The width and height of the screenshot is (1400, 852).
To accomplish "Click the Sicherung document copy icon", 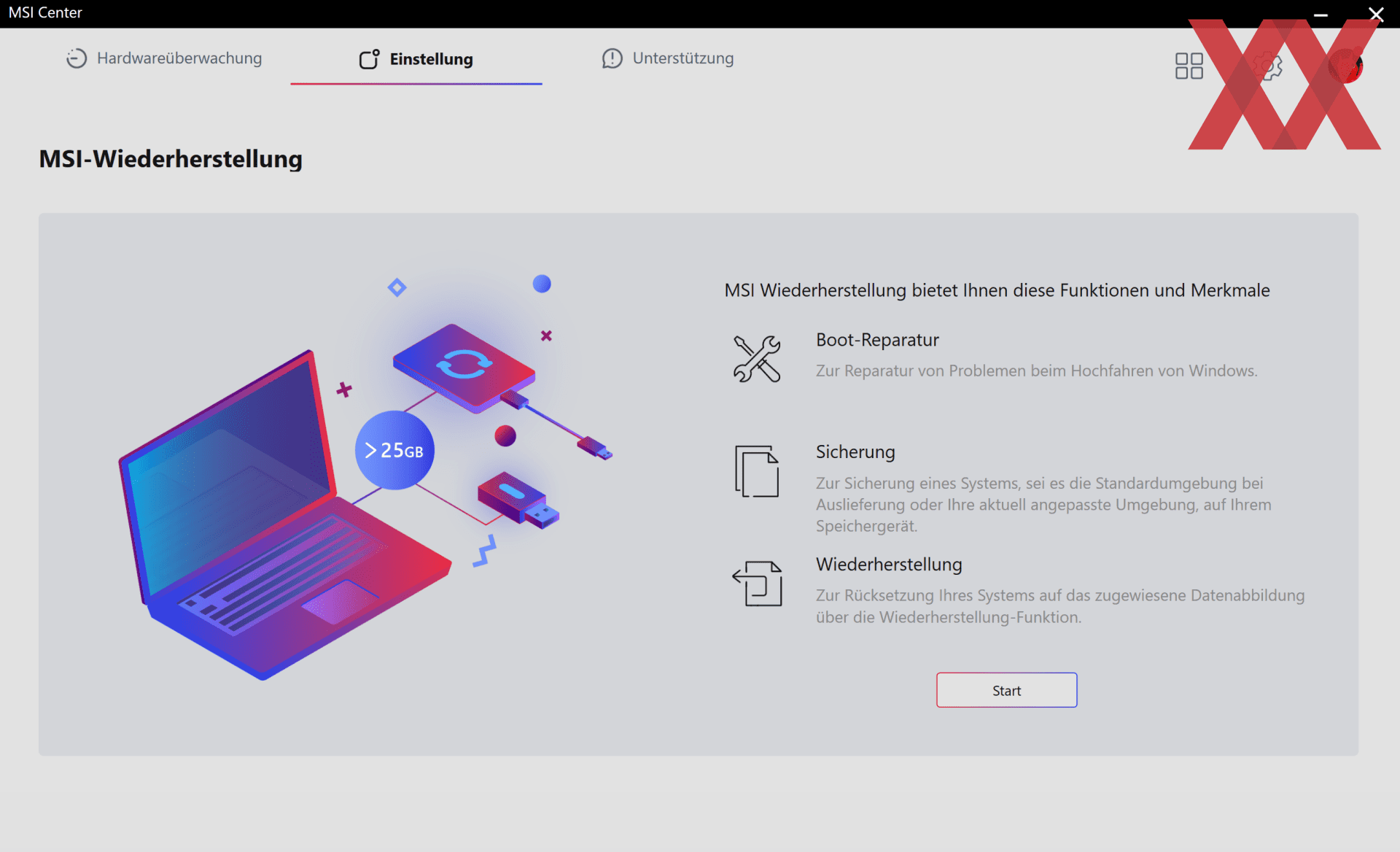I will pyautogui.click(x=757, y=471).
